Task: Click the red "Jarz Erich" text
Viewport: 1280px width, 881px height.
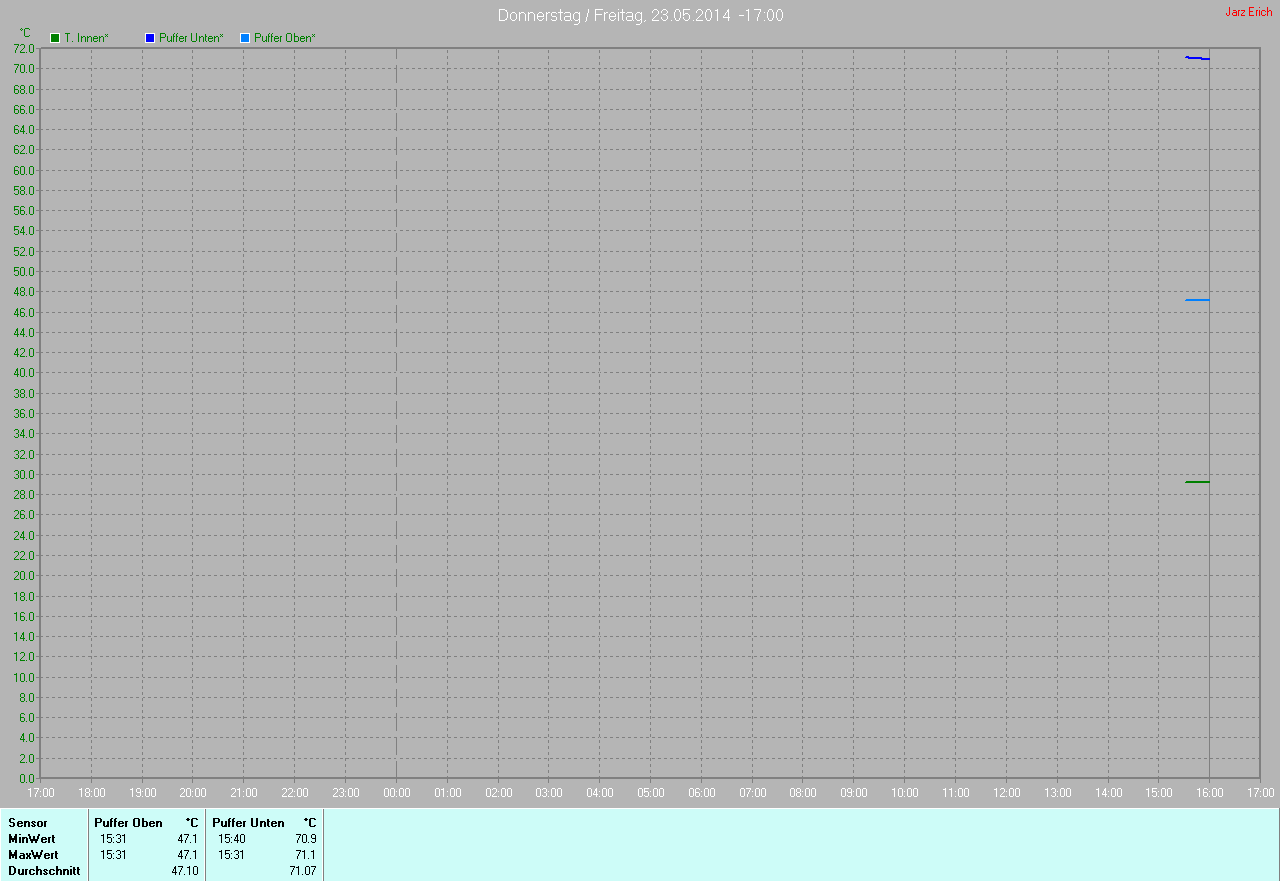Action: [x=1249, y=12]
